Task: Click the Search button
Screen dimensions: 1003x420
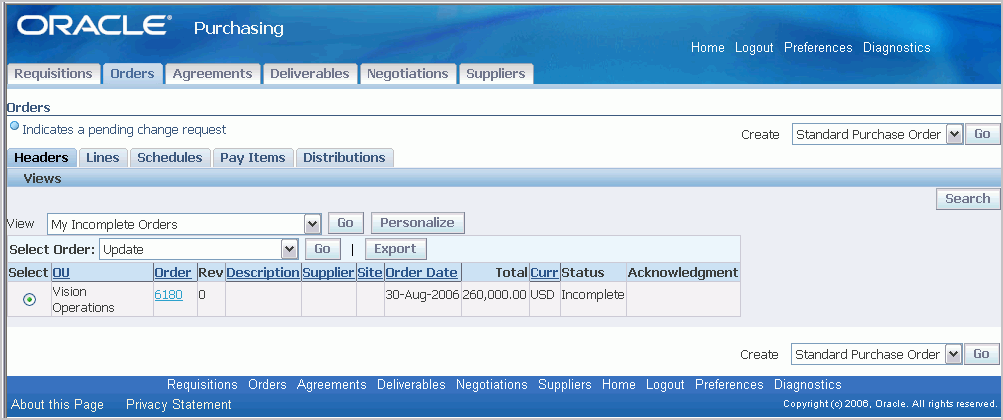Action: pos(968,199)
